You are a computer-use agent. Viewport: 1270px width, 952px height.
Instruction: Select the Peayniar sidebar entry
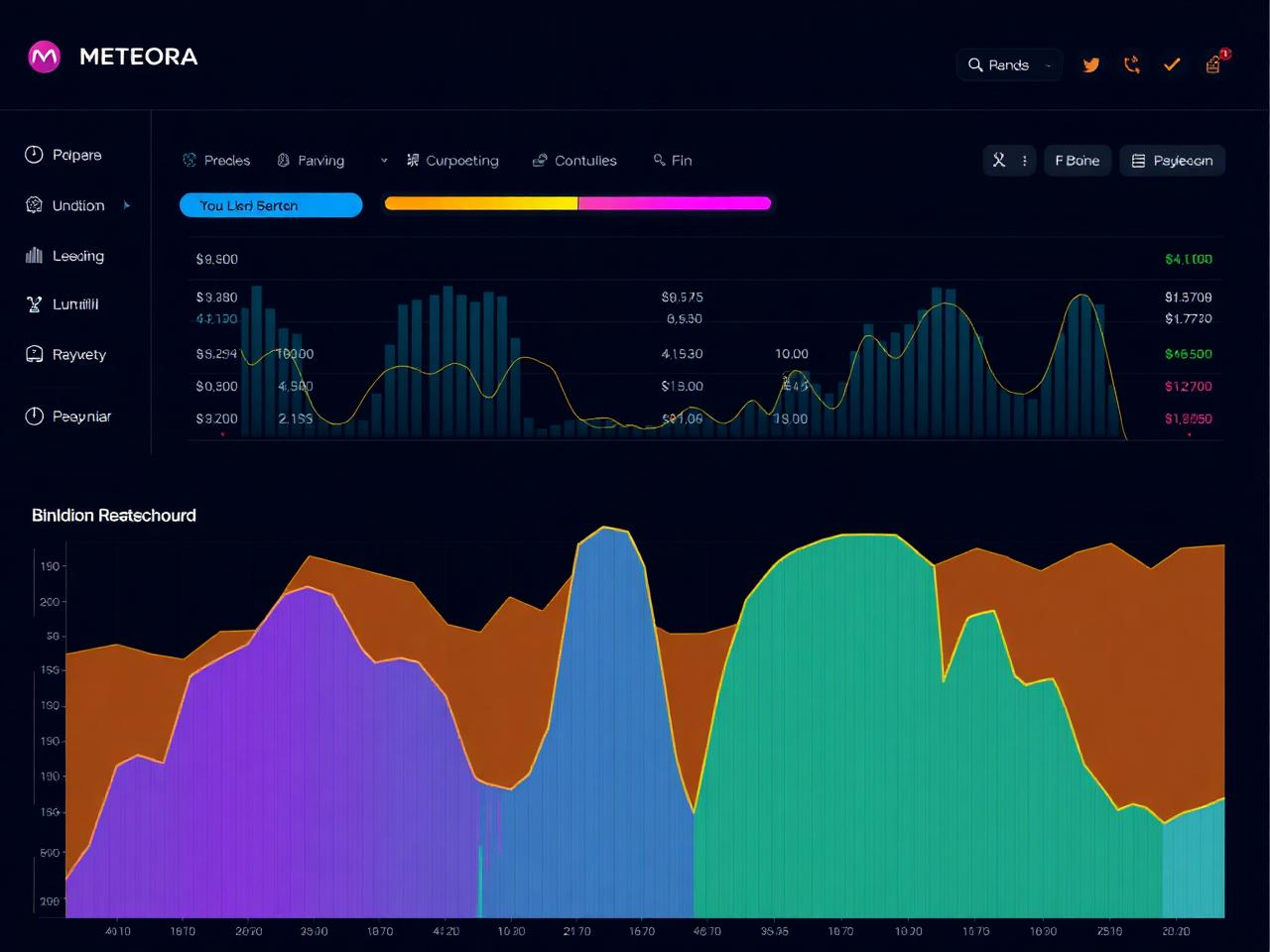pos(67,416)
